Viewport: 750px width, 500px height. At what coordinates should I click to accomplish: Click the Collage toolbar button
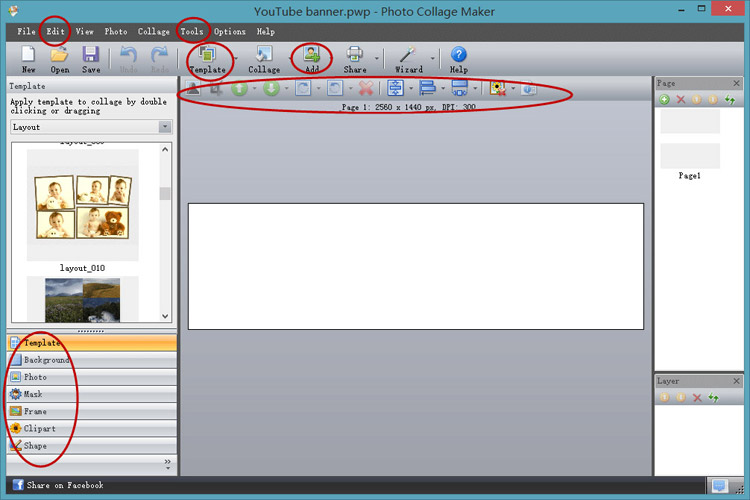click(264, 59)
